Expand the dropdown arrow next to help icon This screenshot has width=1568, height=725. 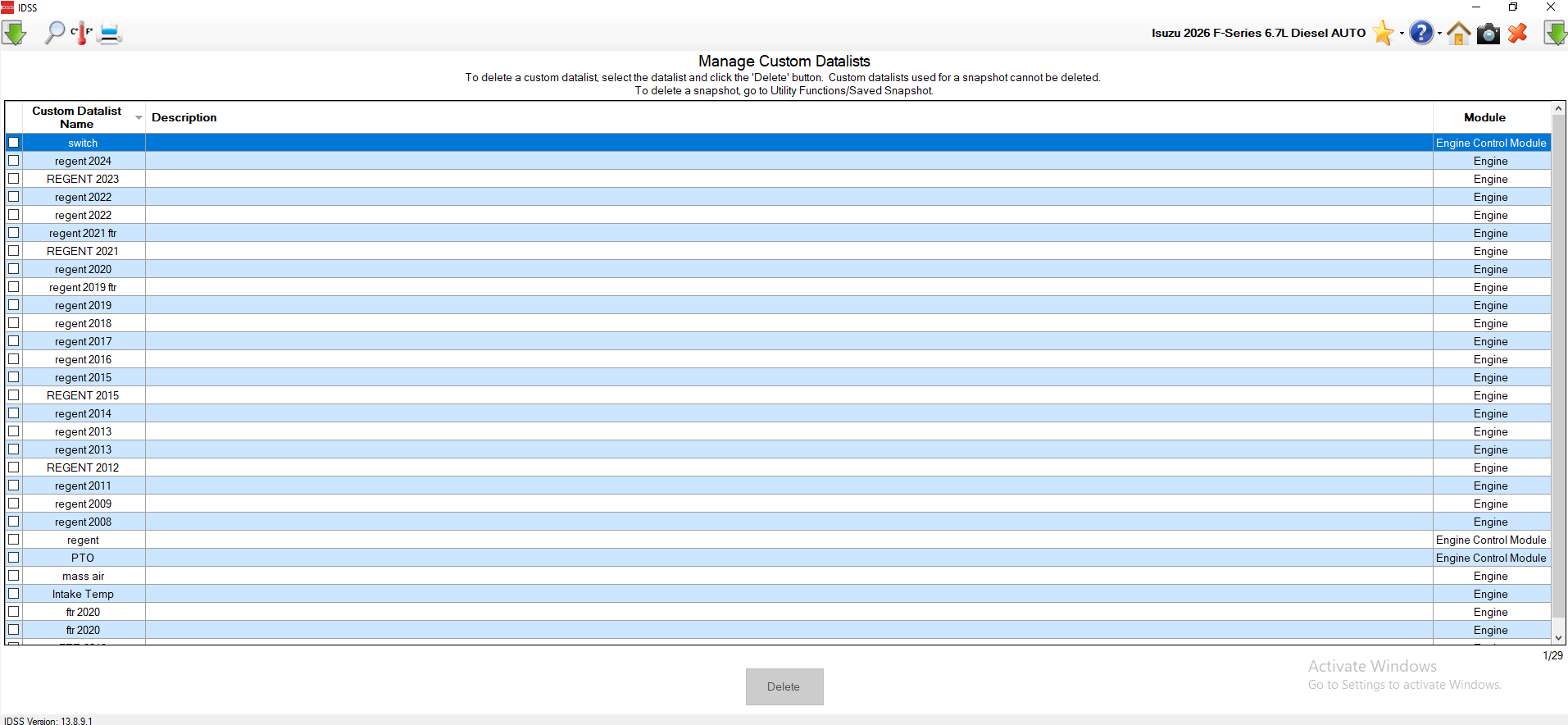click(x=1439, y=34)
